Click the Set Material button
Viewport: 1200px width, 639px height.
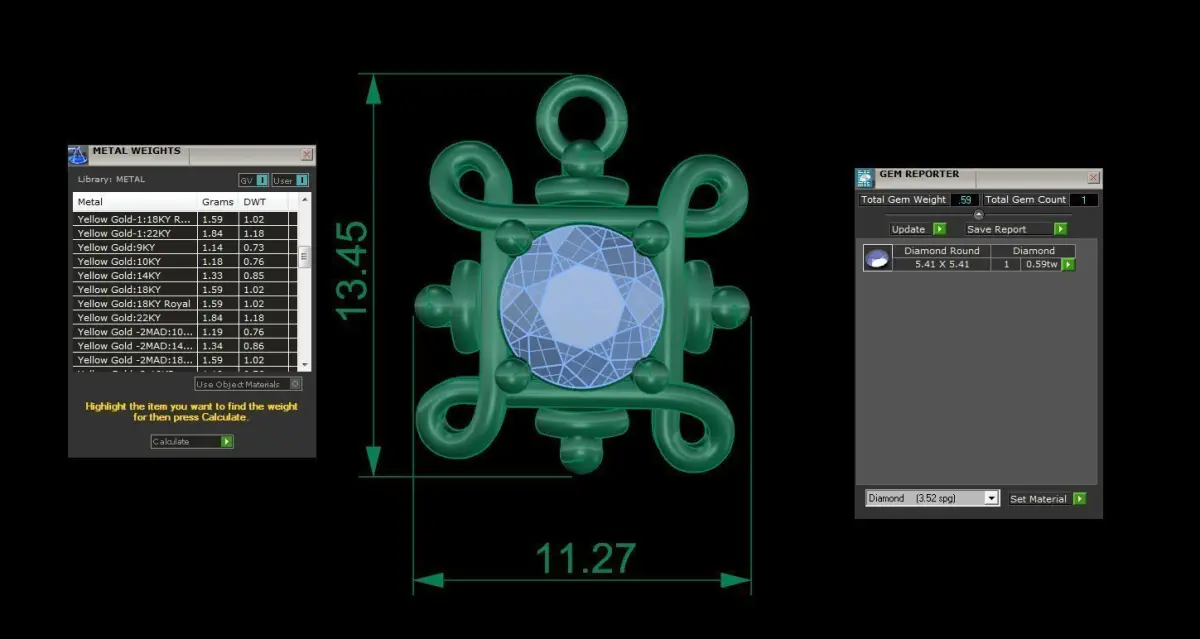click(1046, 498)
